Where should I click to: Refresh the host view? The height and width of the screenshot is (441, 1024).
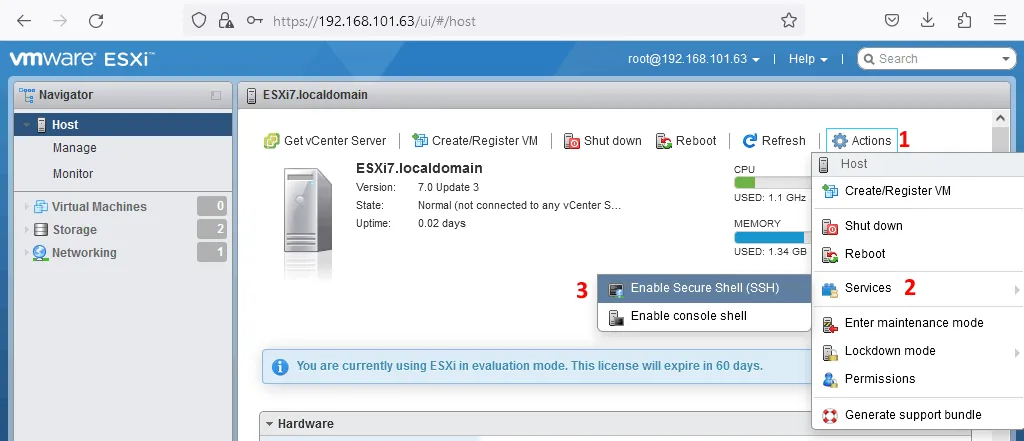tap(773, 141)
